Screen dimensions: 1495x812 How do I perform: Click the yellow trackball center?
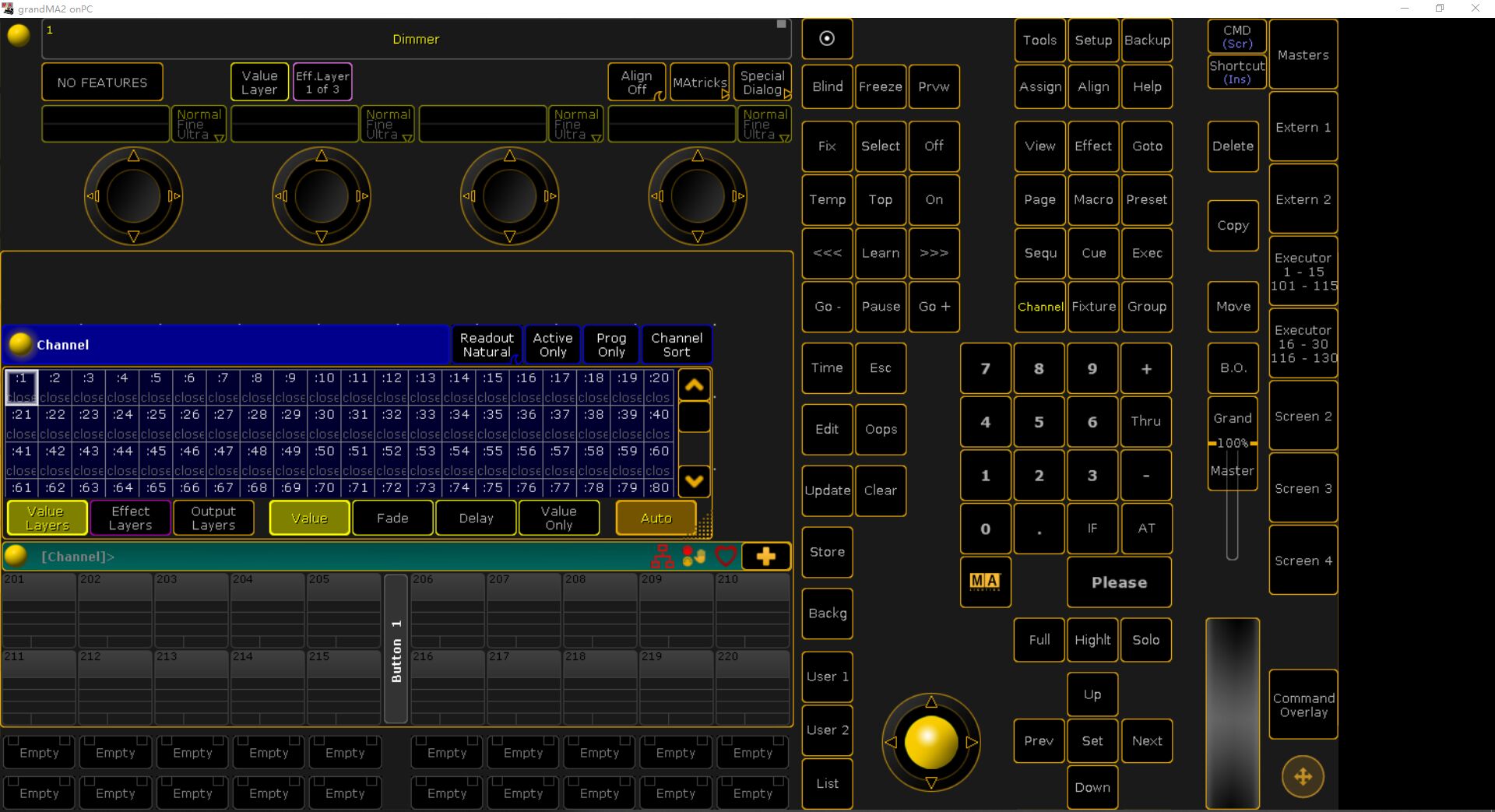930,742
